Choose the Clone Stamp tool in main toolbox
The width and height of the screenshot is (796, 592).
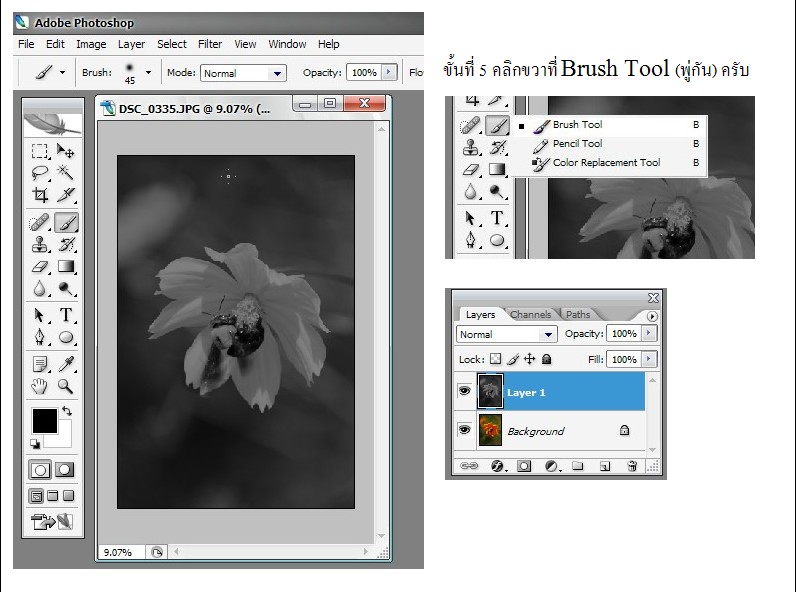click(x=40, y=245)
